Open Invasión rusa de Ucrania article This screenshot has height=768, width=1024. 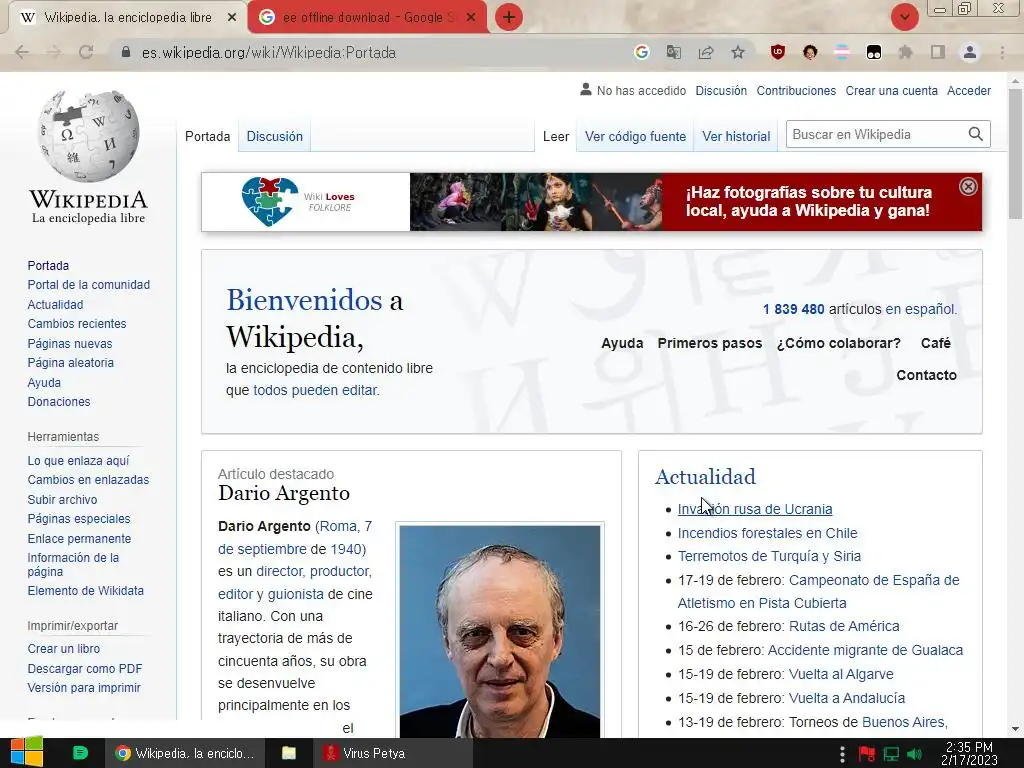coord(755,509)
